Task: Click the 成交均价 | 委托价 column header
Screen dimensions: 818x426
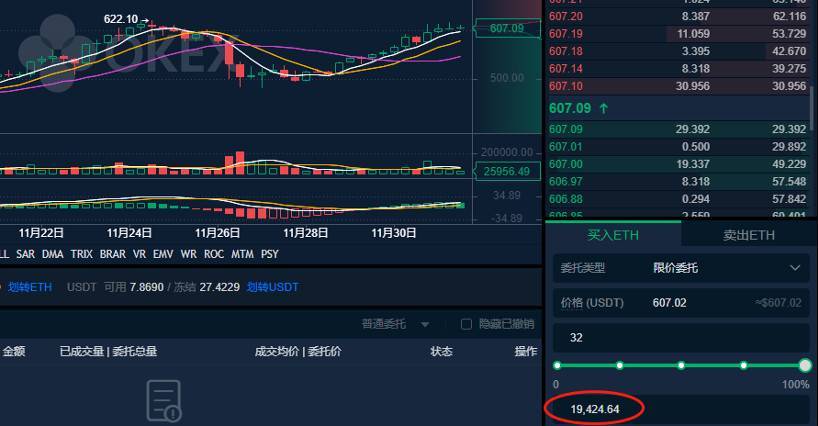Action: click(298, 351)
